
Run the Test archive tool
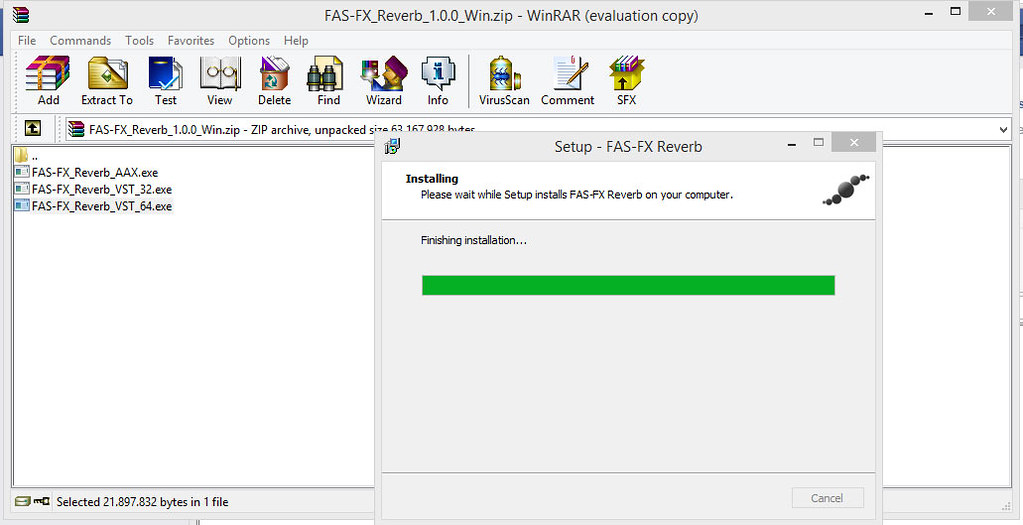click(165, 80)
